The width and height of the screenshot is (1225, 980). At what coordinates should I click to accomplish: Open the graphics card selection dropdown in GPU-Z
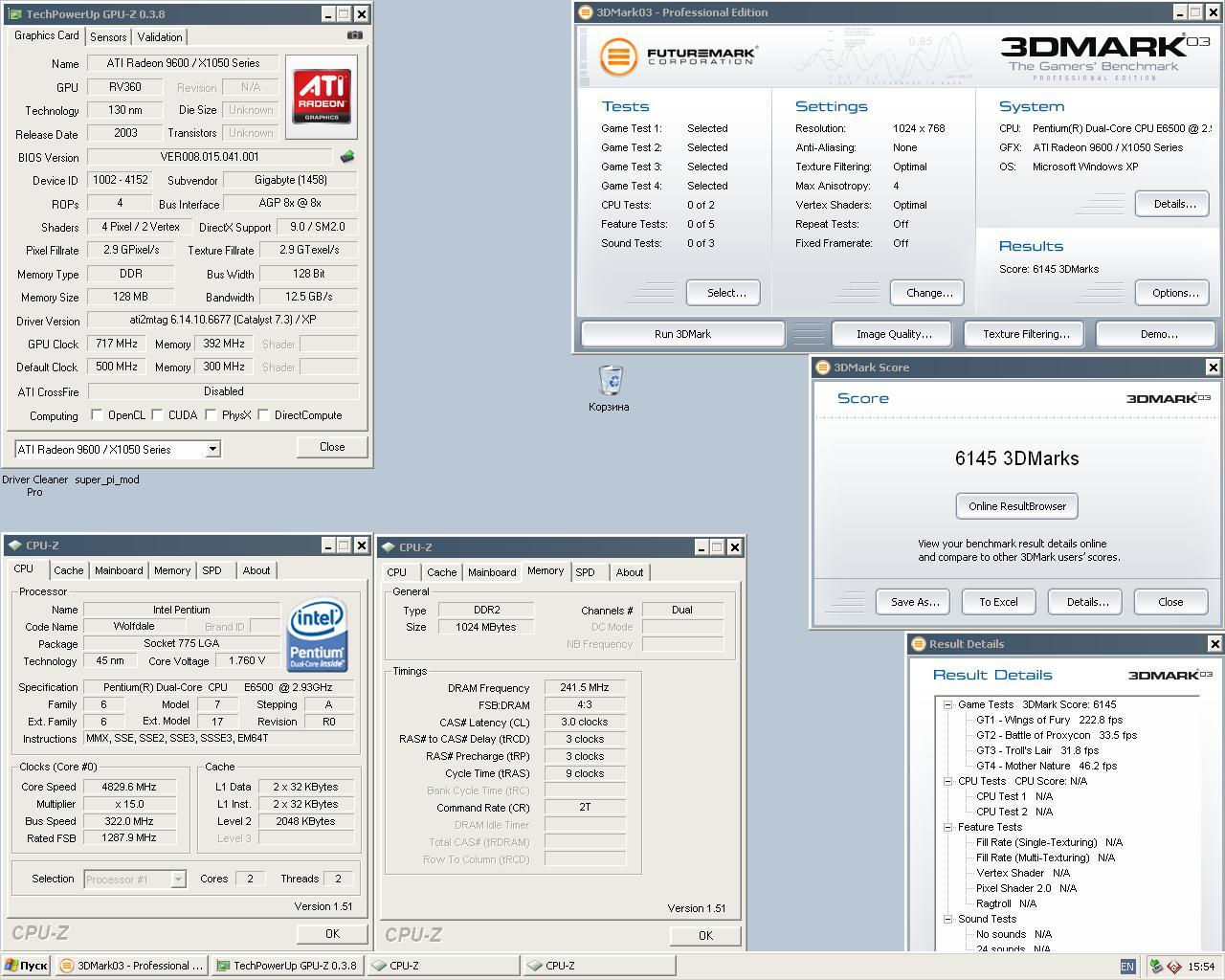[212, 449]
